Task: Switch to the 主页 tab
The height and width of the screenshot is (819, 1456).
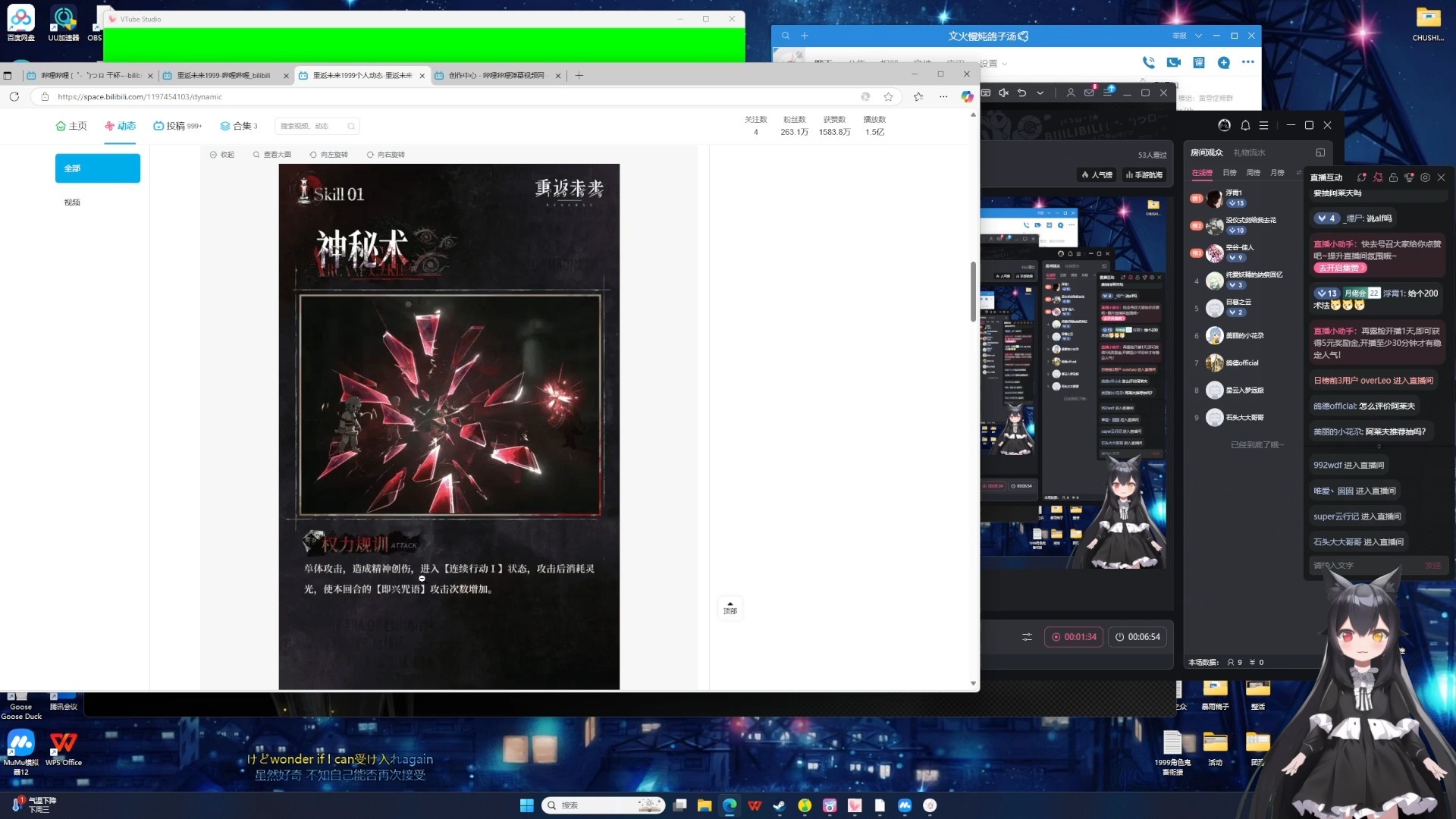Action: coord(71,126)
